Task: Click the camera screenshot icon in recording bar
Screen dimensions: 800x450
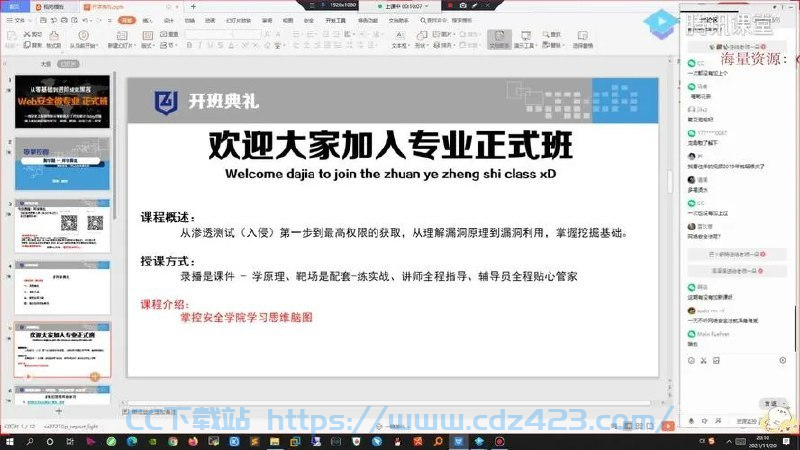Action: pyautogui.click(x=463, y=6)
